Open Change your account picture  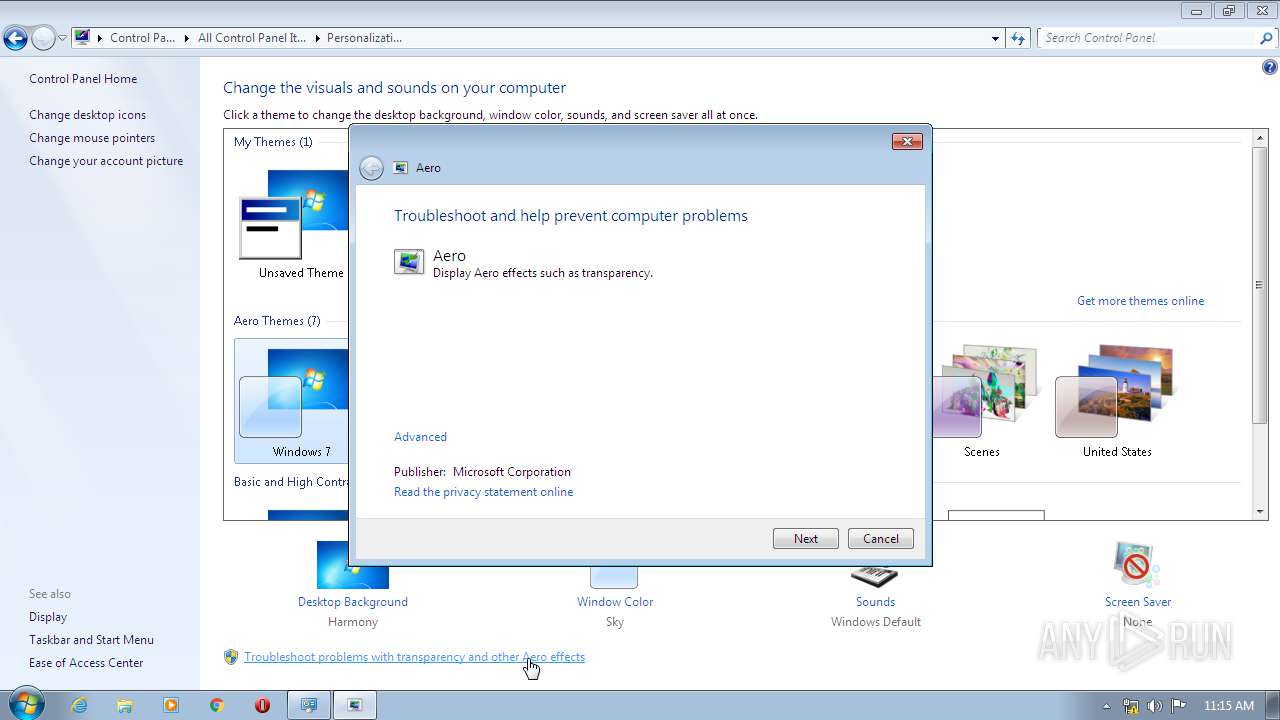point(106,161)
